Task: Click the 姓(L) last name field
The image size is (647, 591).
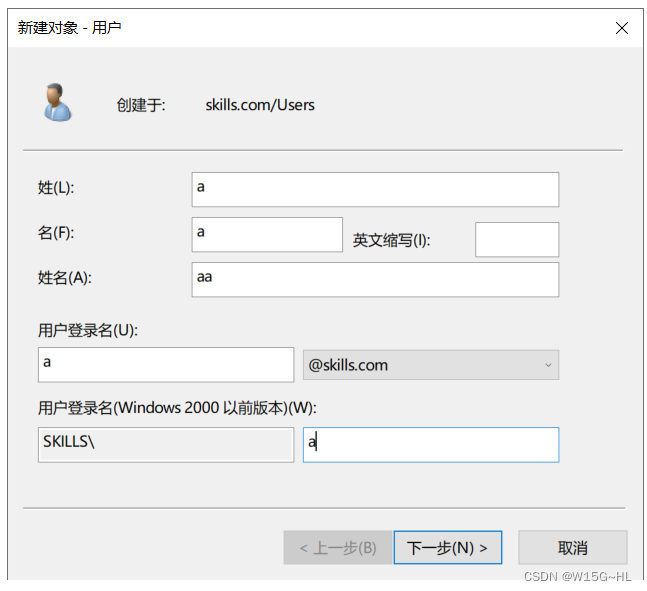Action: [375, 189]
